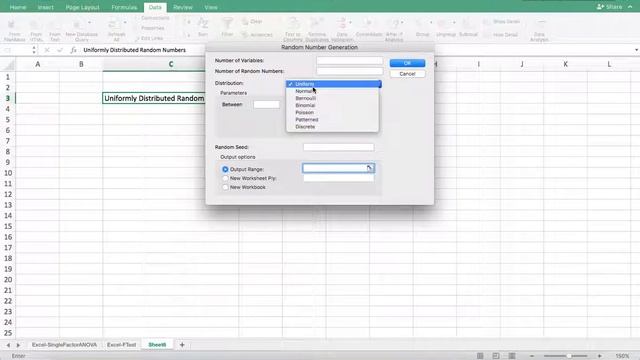This screenshot has height=360, width=640.
Task: Open the Home ribbon tab
Action: click(x=18, y=7)
